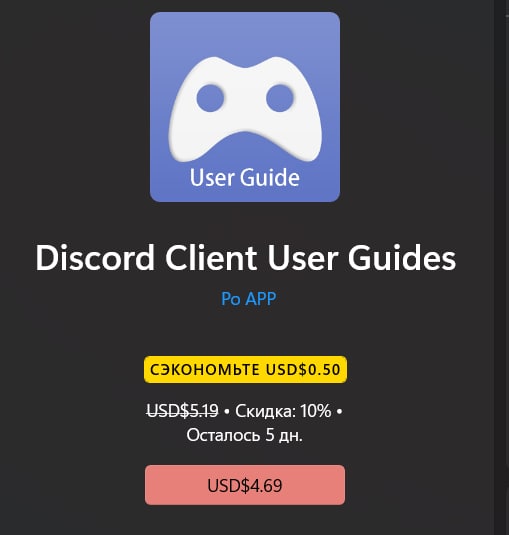Open the Po APP publisher page
The height and width of the screenshot is (535, 509).
[x=248, y=299]
